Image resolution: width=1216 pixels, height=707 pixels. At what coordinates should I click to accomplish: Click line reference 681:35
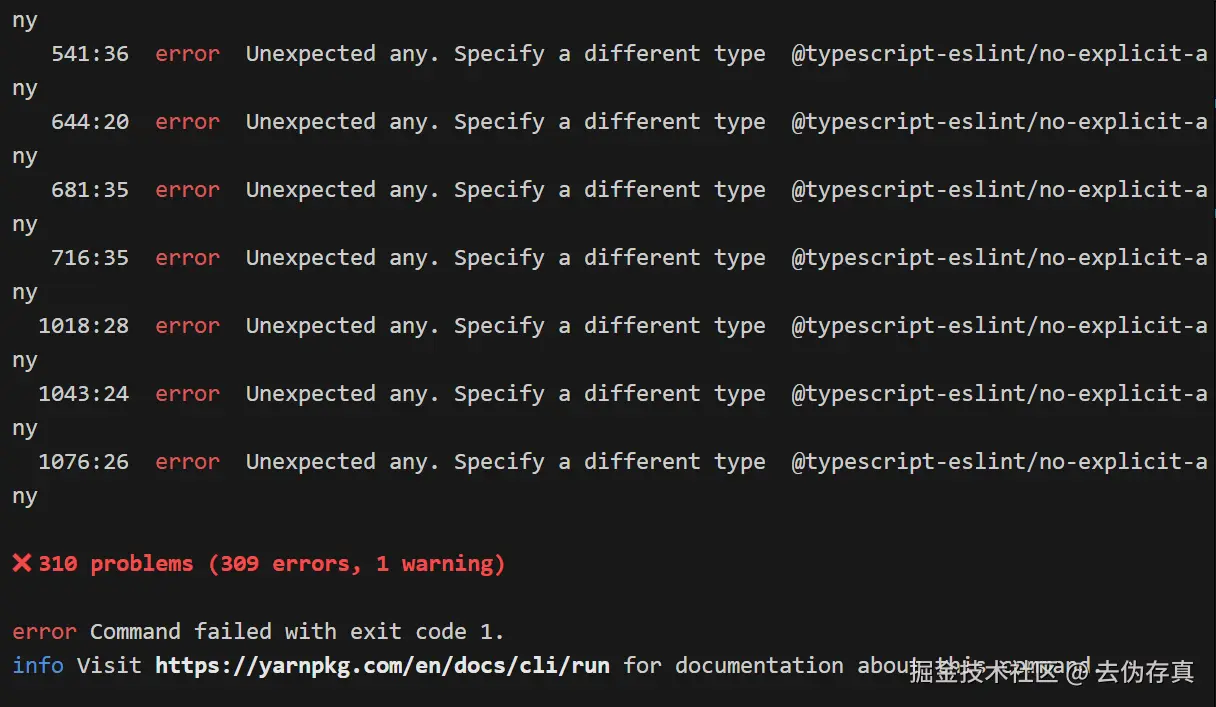coord(90,190)
